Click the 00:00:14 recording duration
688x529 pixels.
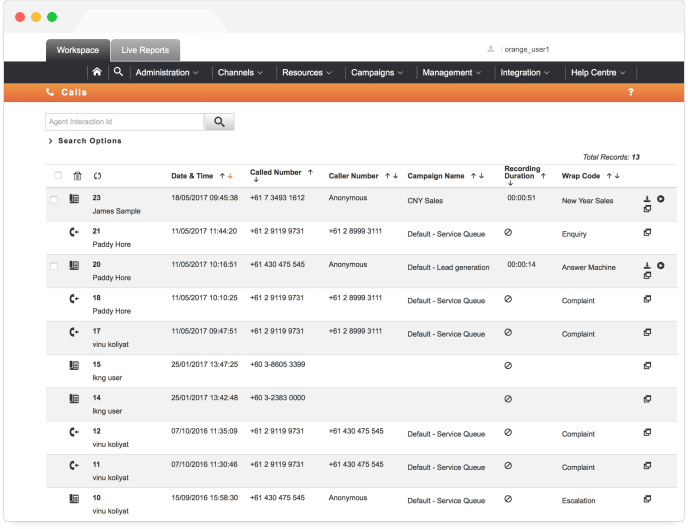(521, 264)
